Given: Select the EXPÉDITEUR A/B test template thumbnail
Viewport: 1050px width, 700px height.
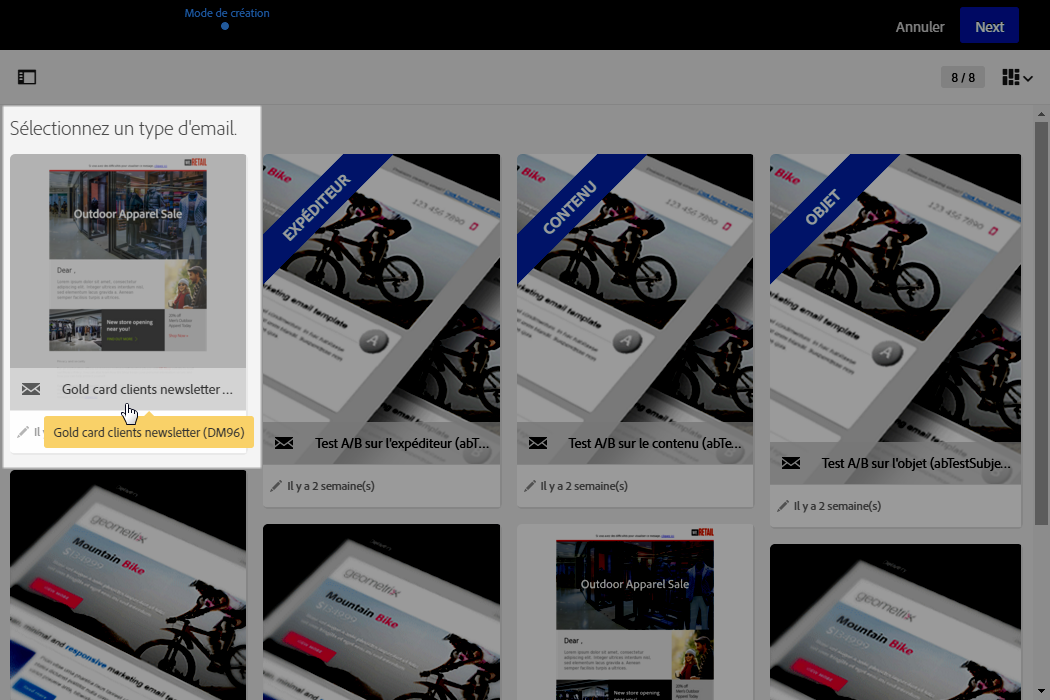Looking at the screenshot, I should click(381, 288).
